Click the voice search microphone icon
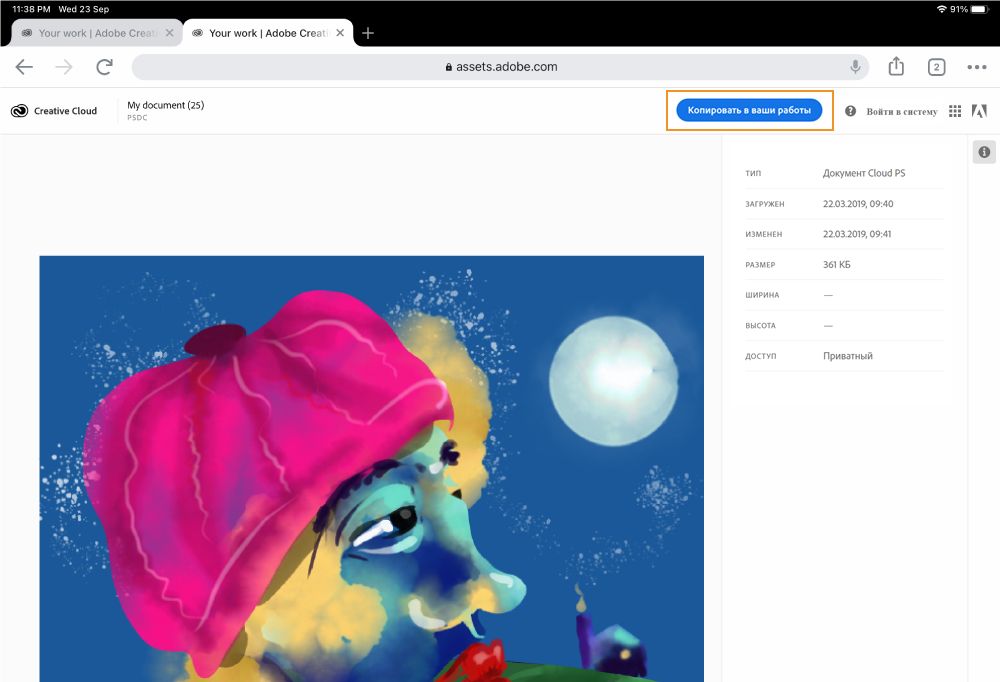Screen dimensions: 1000x682 click(854, 67)
